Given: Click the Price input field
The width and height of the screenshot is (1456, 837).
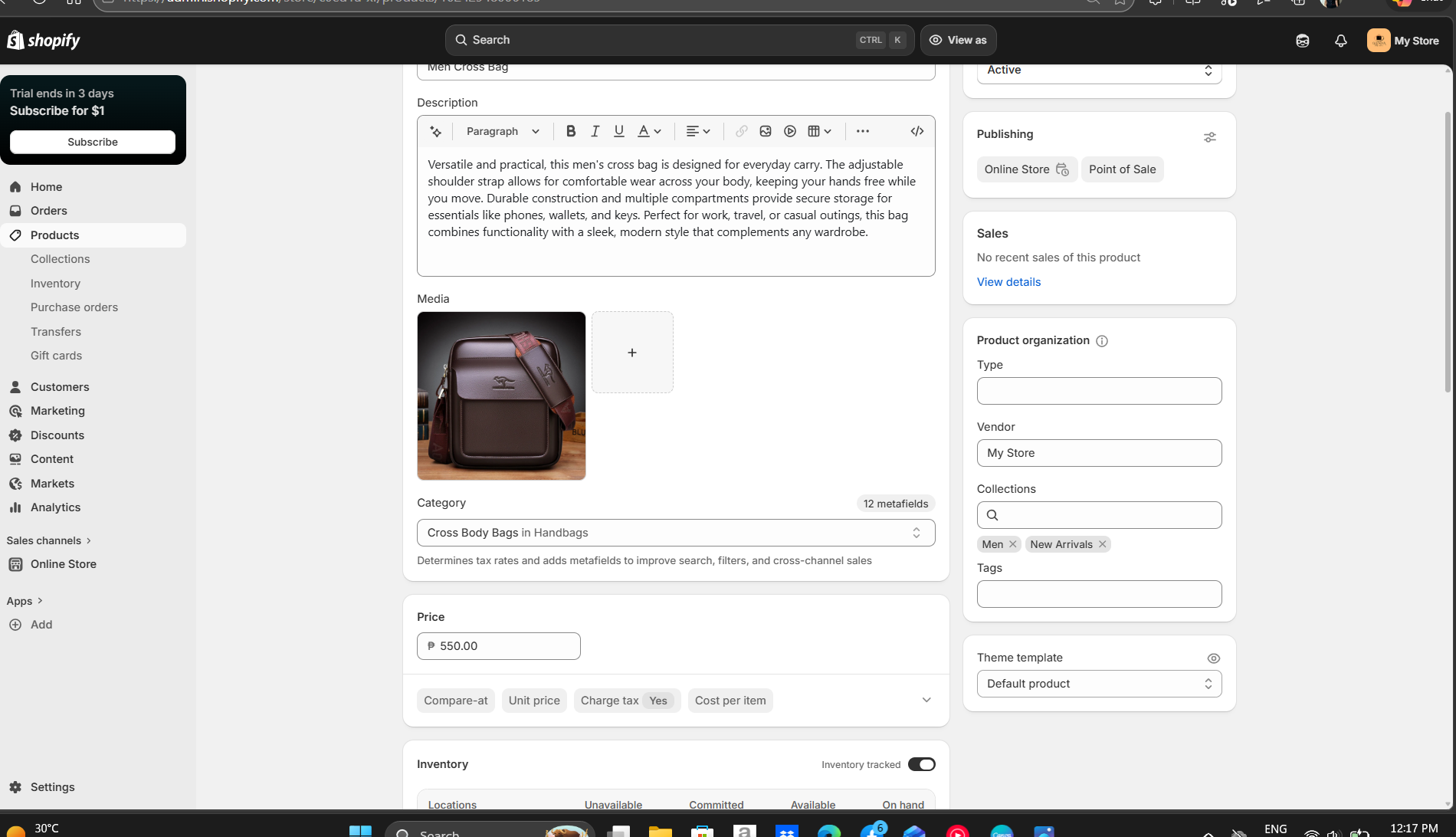Looking at the screenshot, I should point(499,646).
